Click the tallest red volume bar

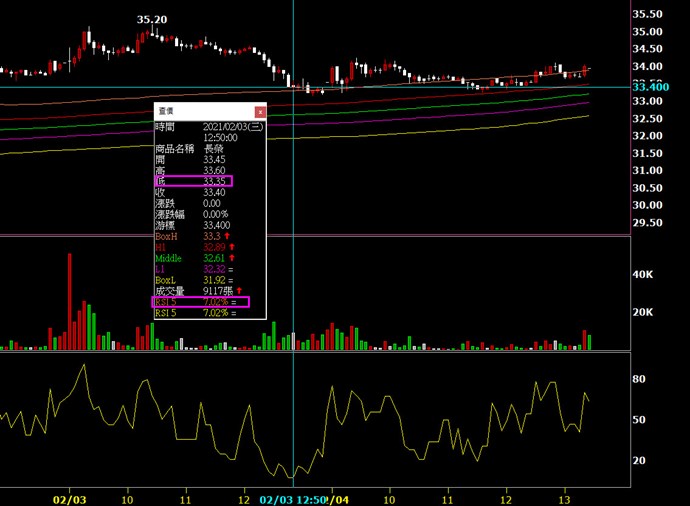[x=70, y=300]
